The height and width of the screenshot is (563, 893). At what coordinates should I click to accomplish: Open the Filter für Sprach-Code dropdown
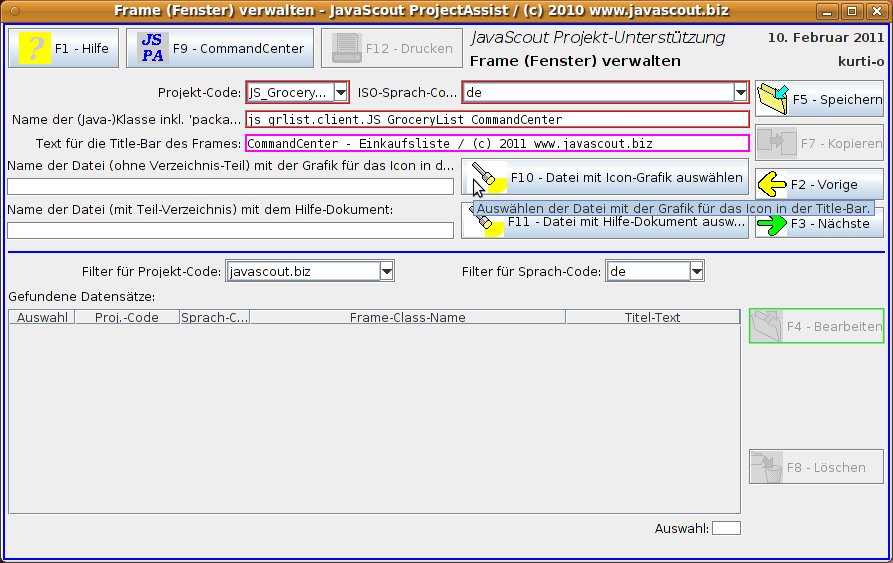click(696, 272)
